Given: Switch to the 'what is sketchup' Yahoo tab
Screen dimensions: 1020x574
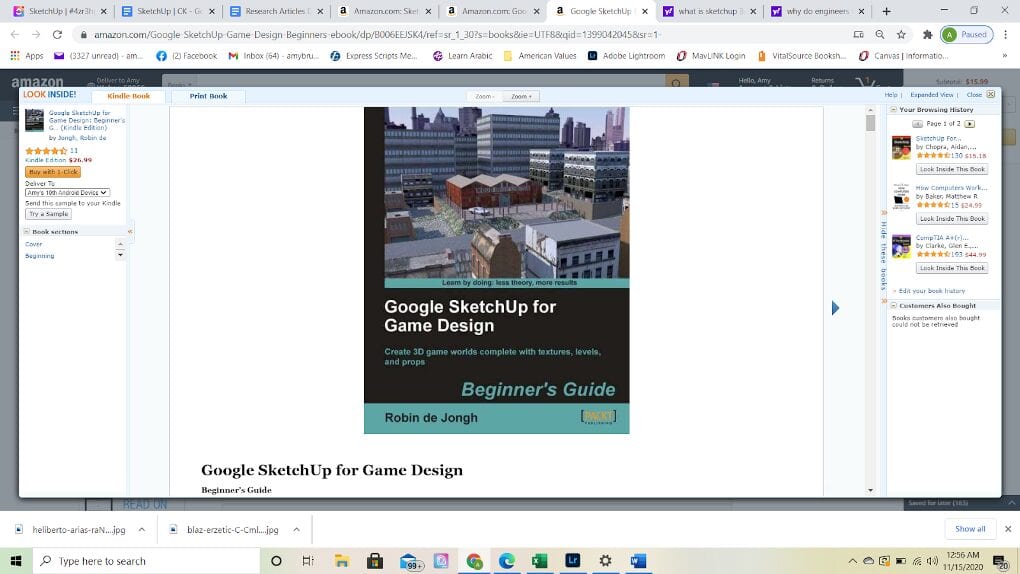Looking at the screenshot, I should pyautogui.click(x=708, y=11).
